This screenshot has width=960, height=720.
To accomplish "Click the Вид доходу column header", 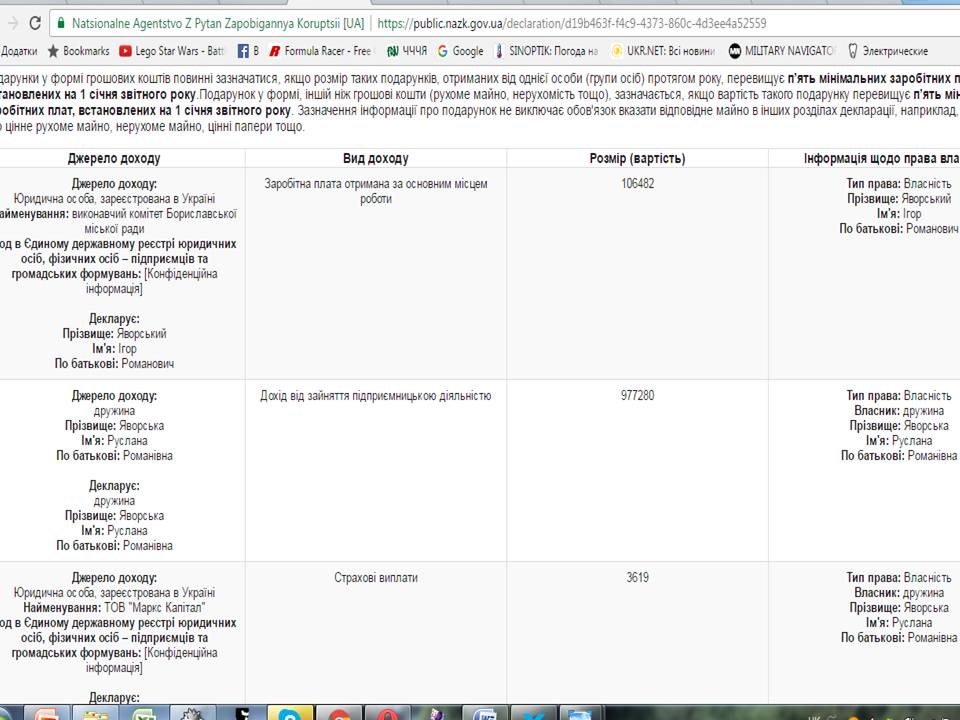I will coord(375,158).
